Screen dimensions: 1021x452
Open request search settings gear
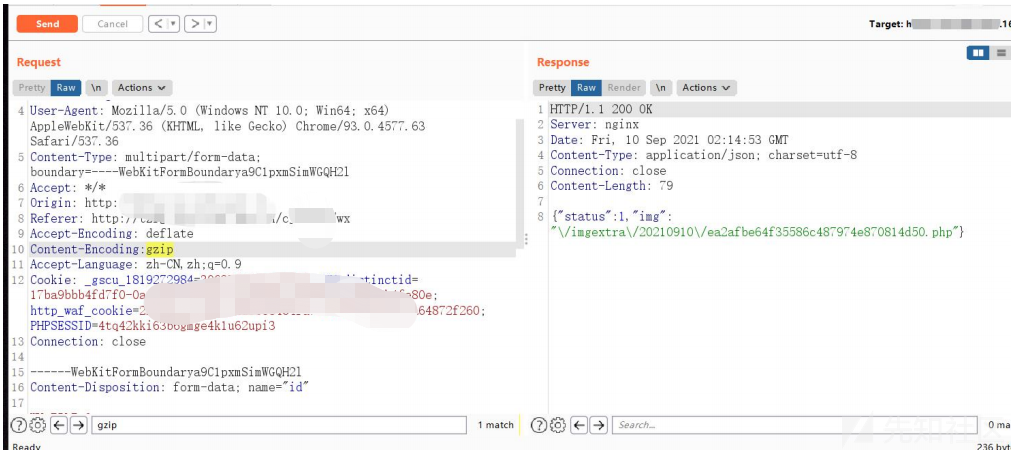click(x=37, y=425)
